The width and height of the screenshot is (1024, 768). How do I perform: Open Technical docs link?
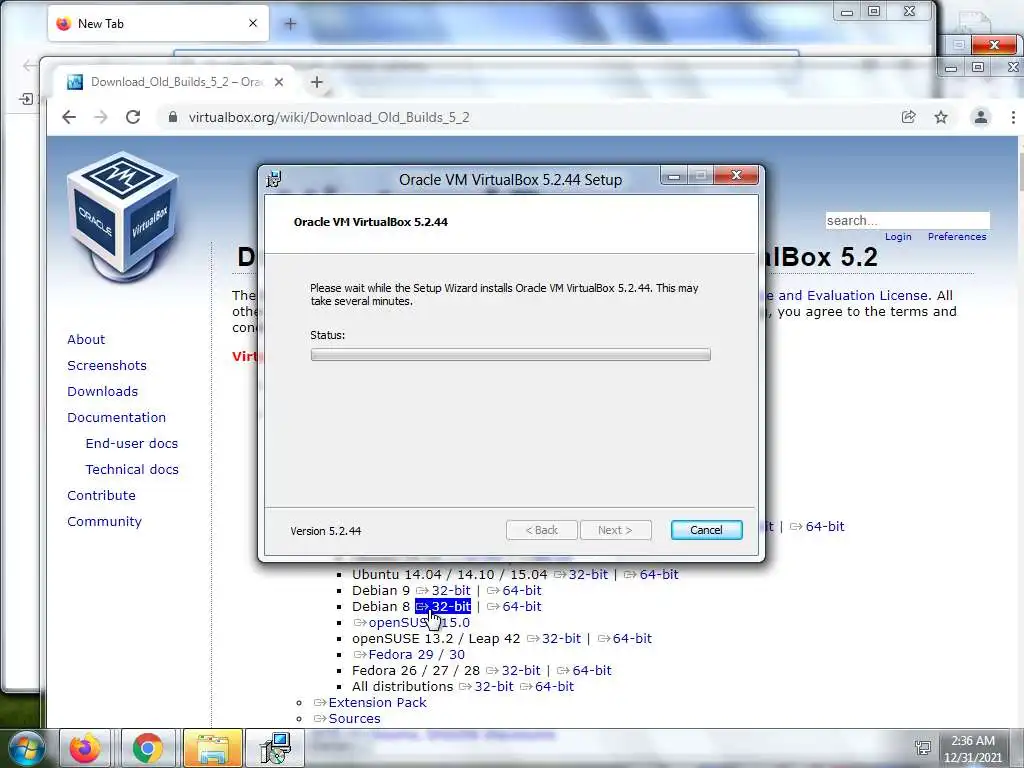pyautogui.click(x=132, y=470)
